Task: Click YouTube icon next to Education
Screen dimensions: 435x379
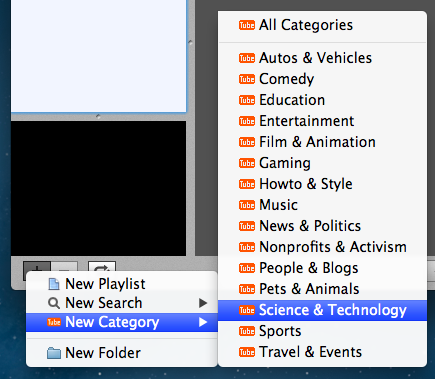Action: [x=247, y=100]
